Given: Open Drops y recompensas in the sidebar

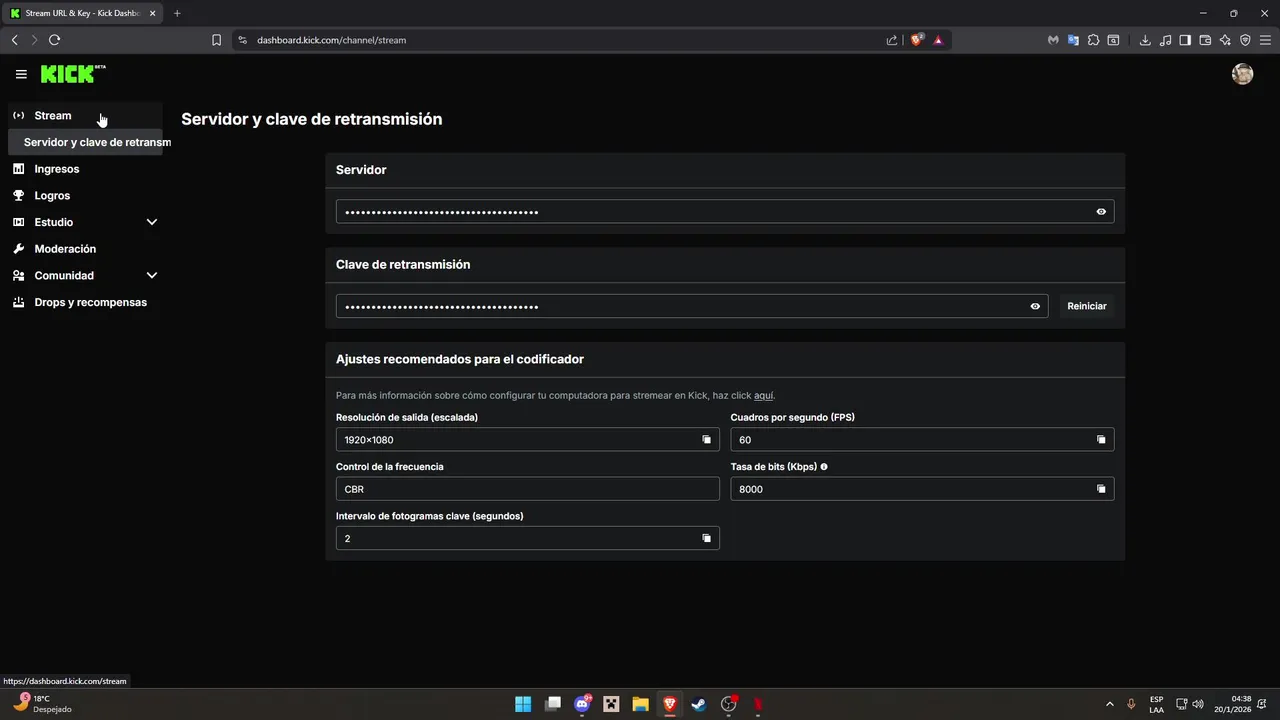Looking at the screenshot, I should point(85,302).
